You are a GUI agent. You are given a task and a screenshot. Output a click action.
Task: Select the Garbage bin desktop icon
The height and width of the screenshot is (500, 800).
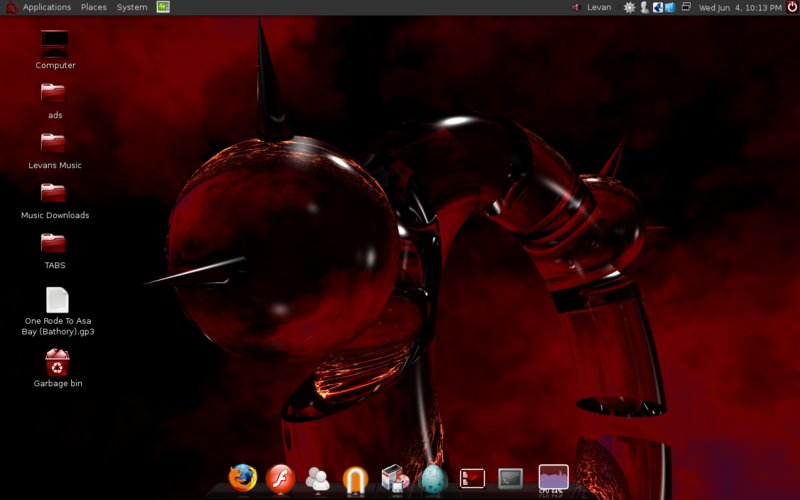[x=57, y=362]
